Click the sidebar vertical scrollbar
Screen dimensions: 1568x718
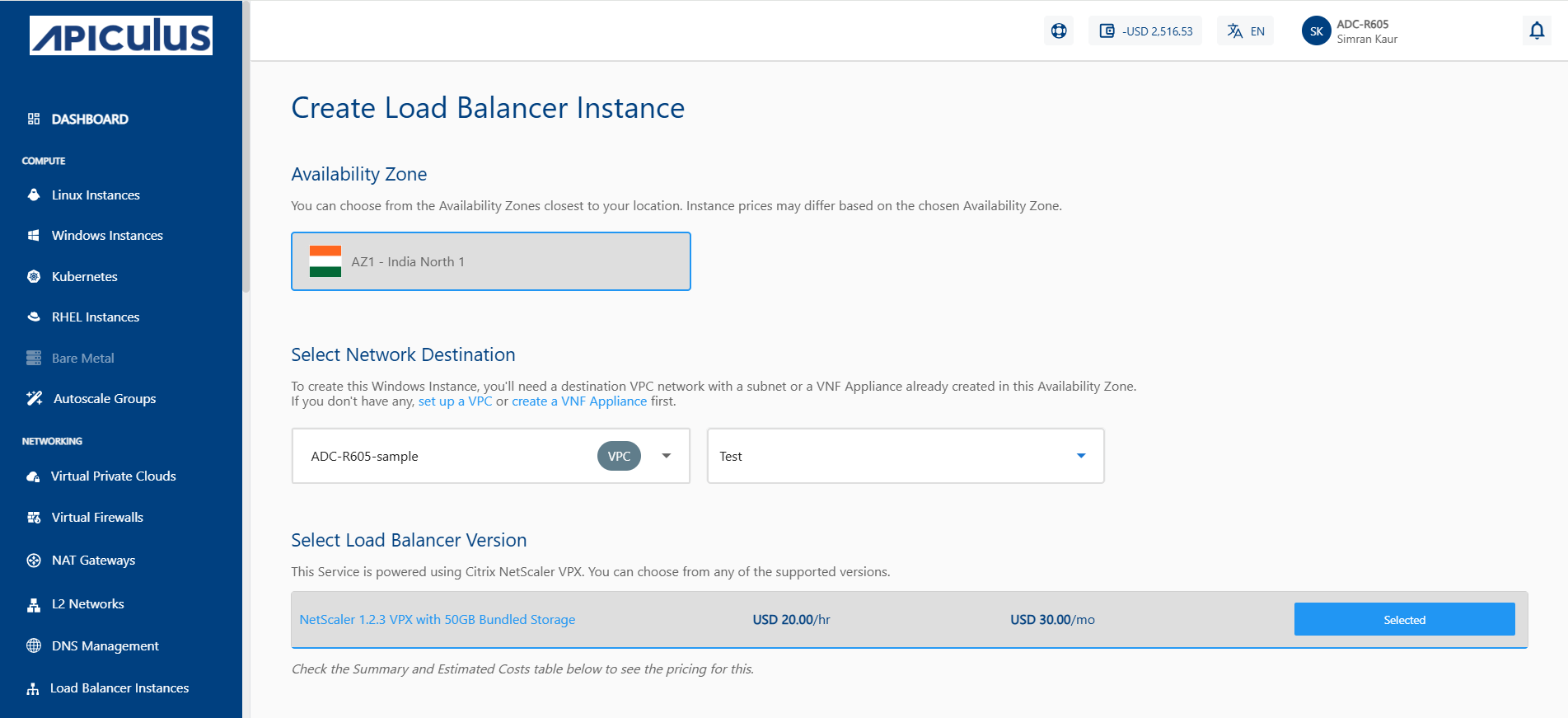pyautogui.click(x=246, y=148)
